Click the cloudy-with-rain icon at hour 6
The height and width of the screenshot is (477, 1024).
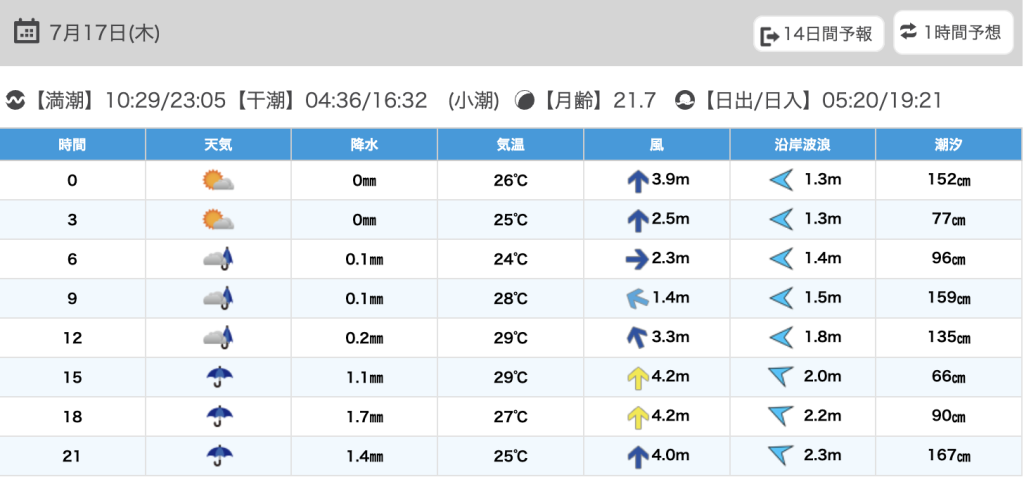[218, 259]
